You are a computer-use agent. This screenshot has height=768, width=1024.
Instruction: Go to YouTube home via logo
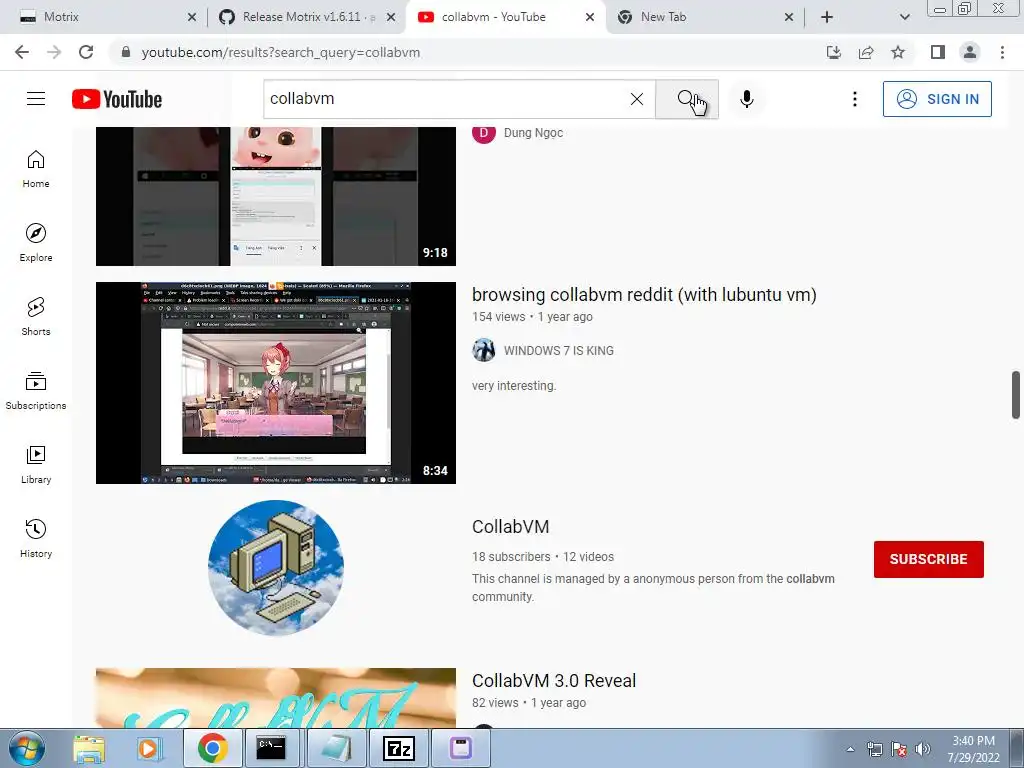pos(117,99)
